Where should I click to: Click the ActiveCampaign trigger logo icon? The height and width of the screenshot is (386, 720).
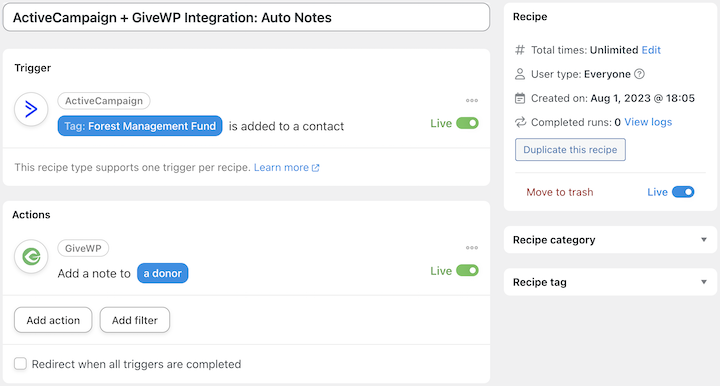tap(31, 109)
